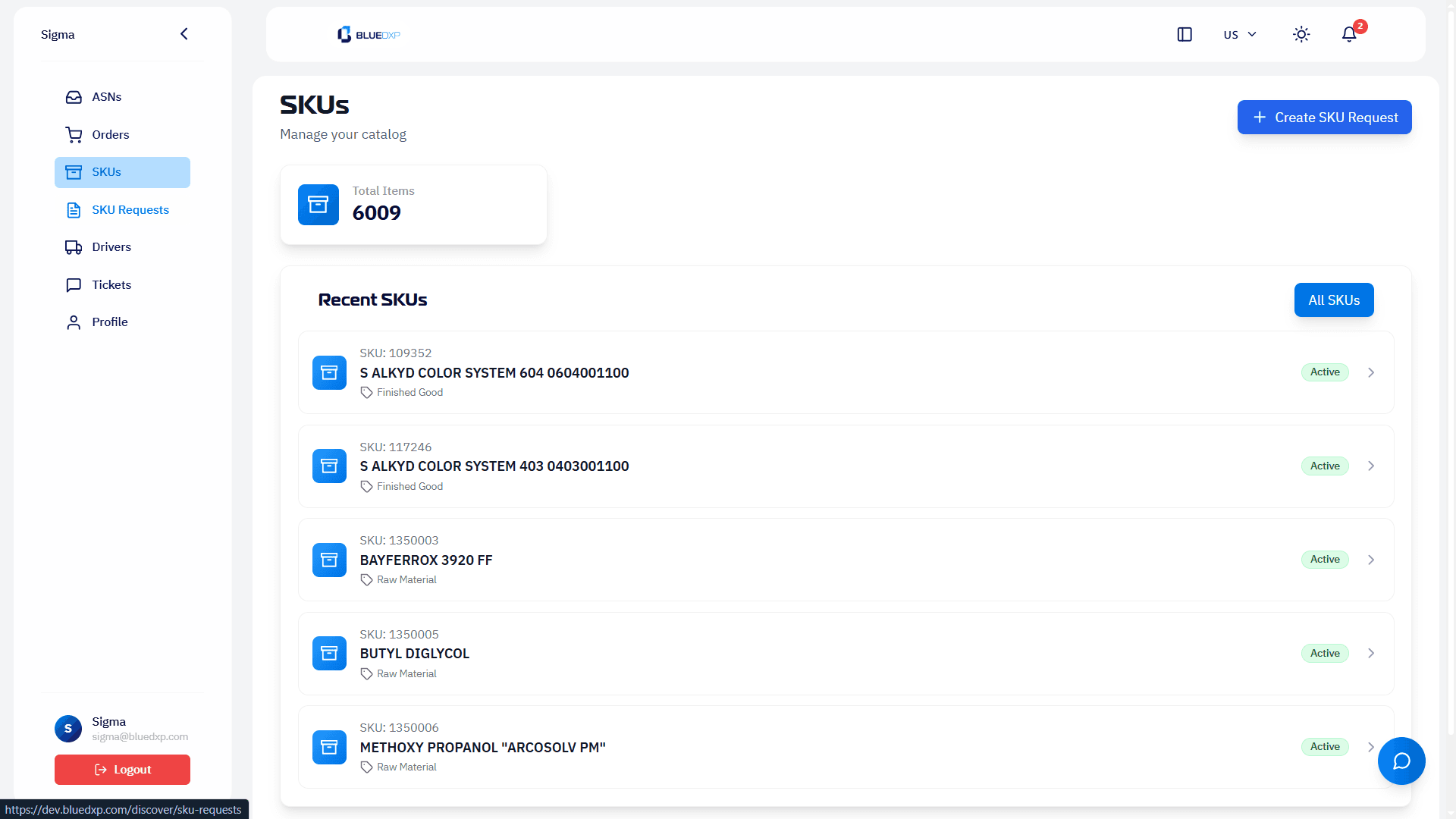Click the Orders shopping cart icon
The image size is (1456, 819).
coord(74,135)
